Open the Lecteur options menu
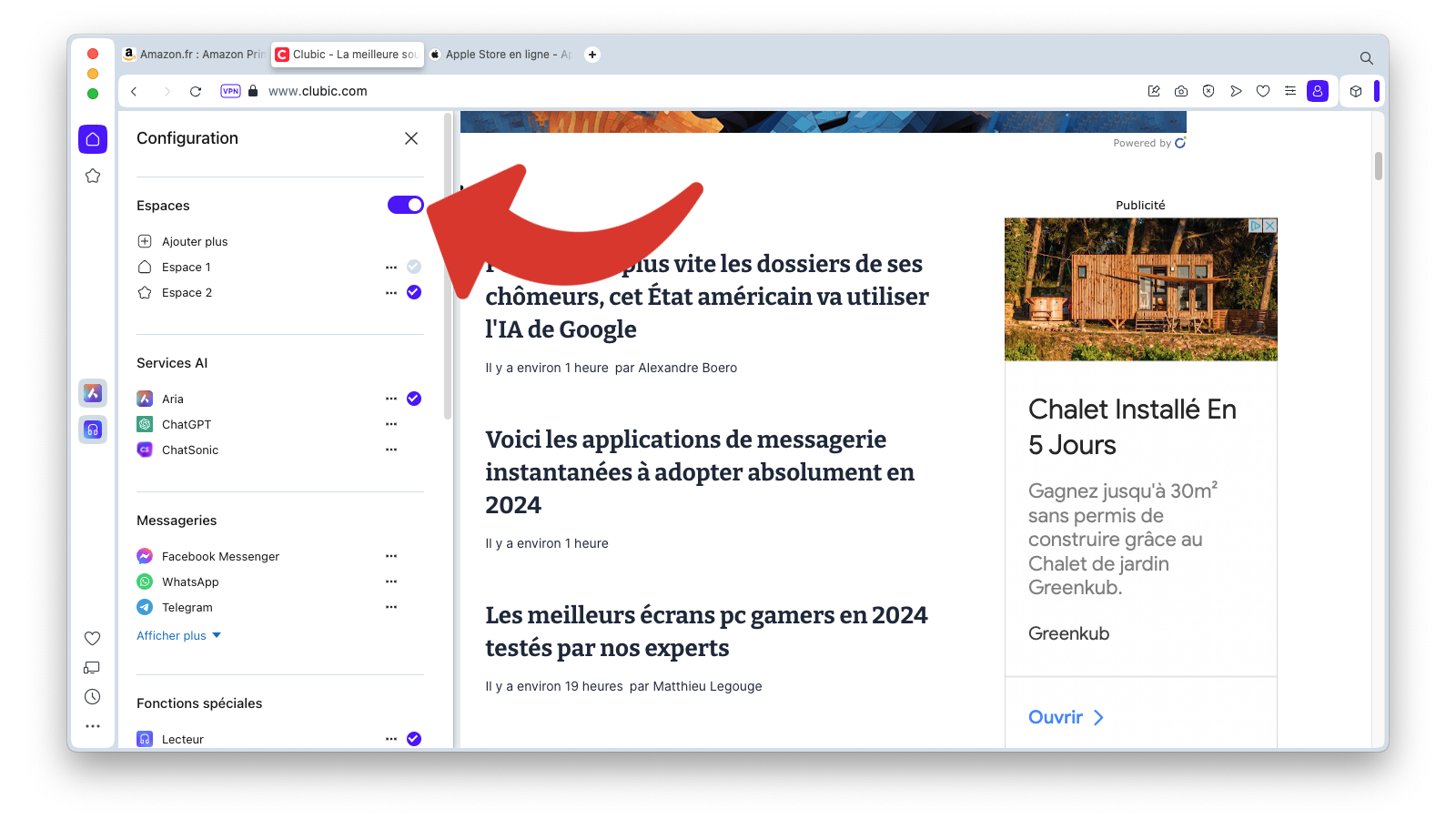Viewport: 1456px width, 819px height. 391,739
